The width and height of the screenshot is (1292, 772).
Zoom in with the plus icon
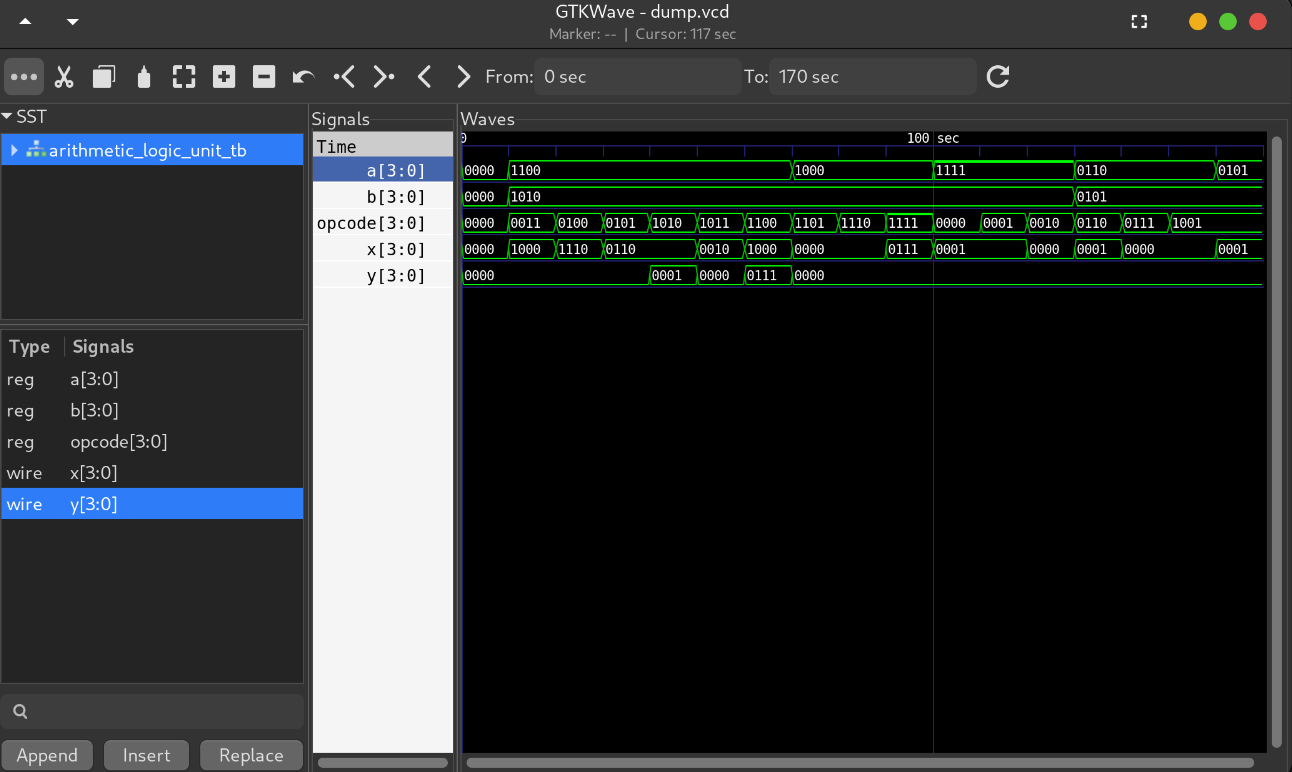(x=224, y=77)
